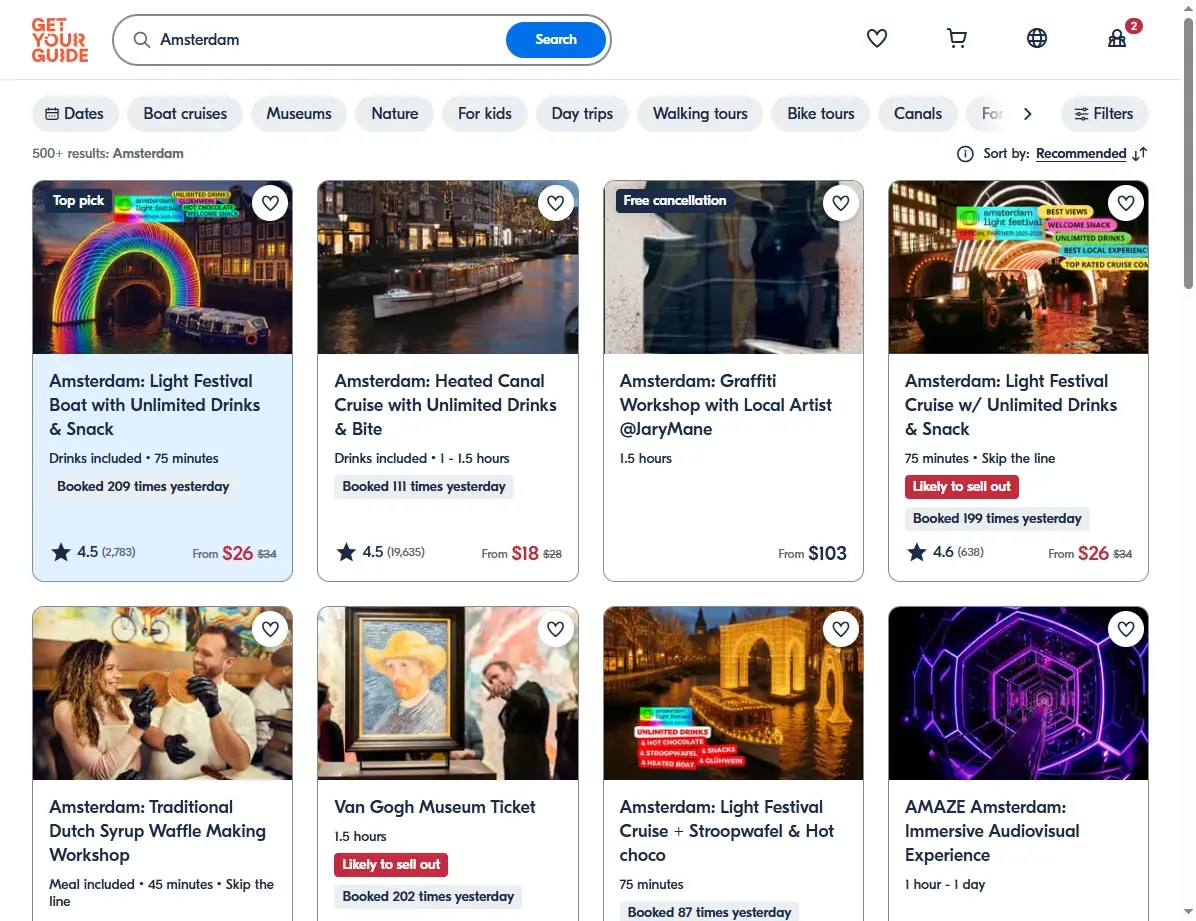This screenshot has width=1196, height=921.
Task: Favorite the Graffiti Workshop card
Action: point(841,203)
